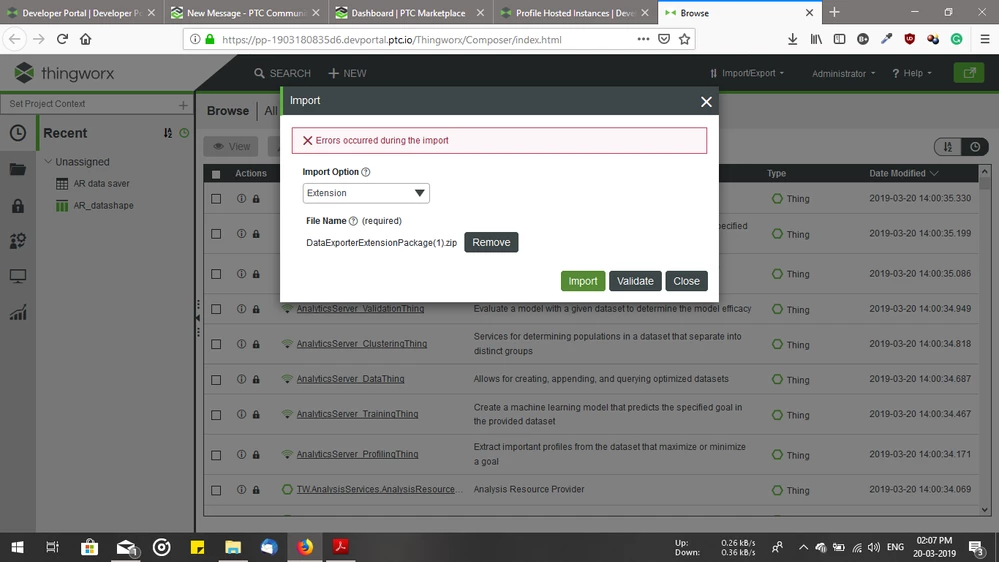Switch to Dashboard PTC Marketplace tab
The width and height of the screenshot is (999, 562).
(x=411, y=13)
